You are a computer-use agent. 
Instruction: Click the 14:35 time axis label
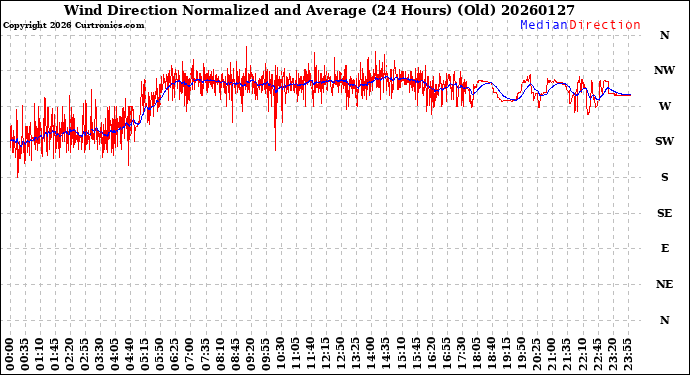[385, 355]
